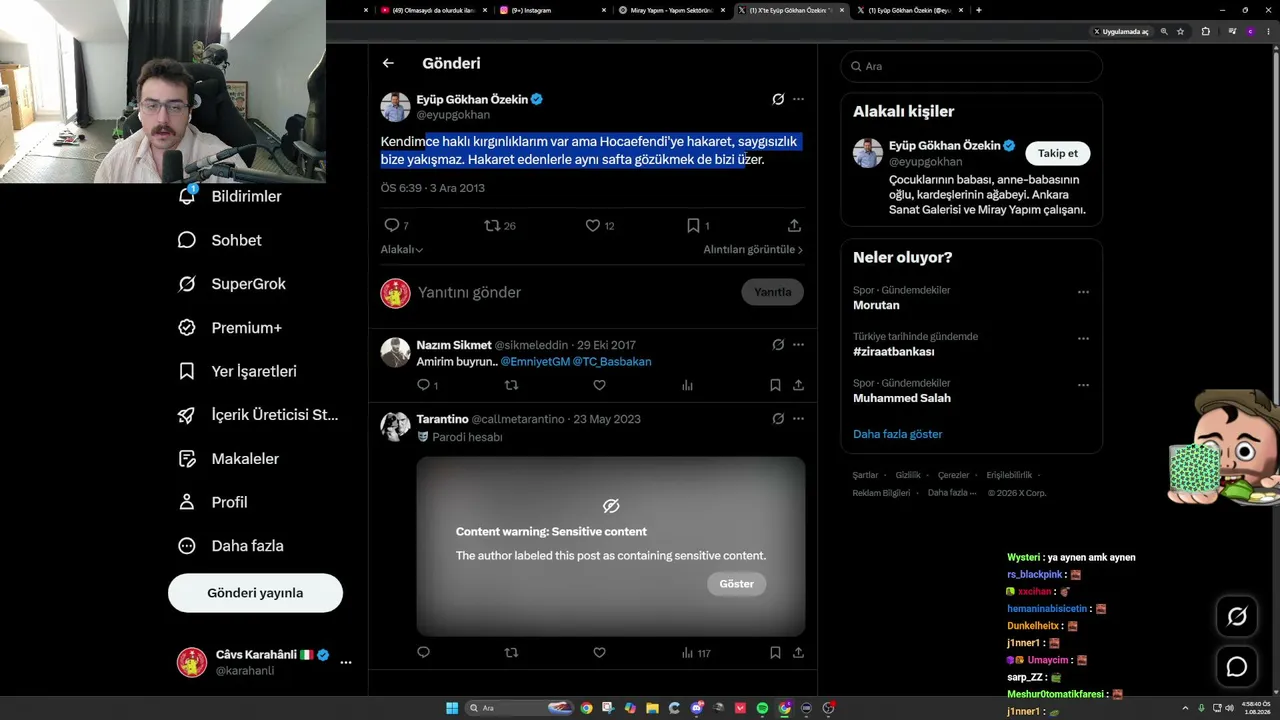Open more options for Muhammed Salah trend
The width and height of the screenshot is (1280, 720).
coord(1083,385)
